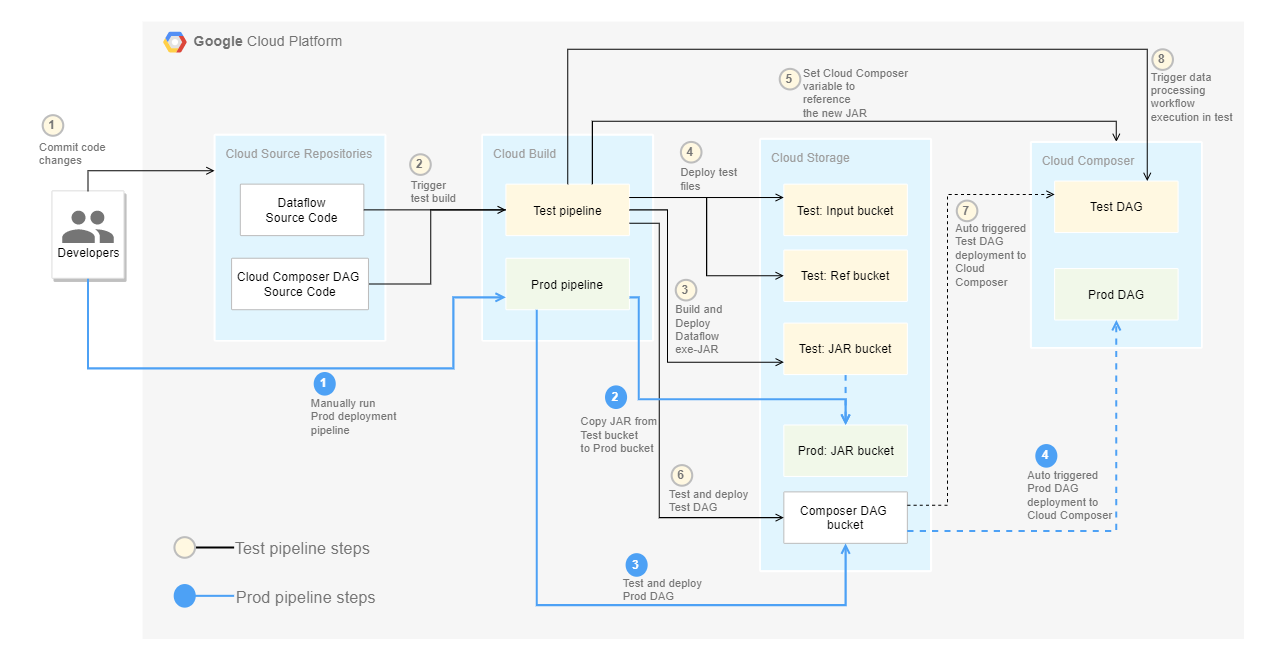
Task: Select the Composer DAG bucket box
Action: [x=845, y=518]
